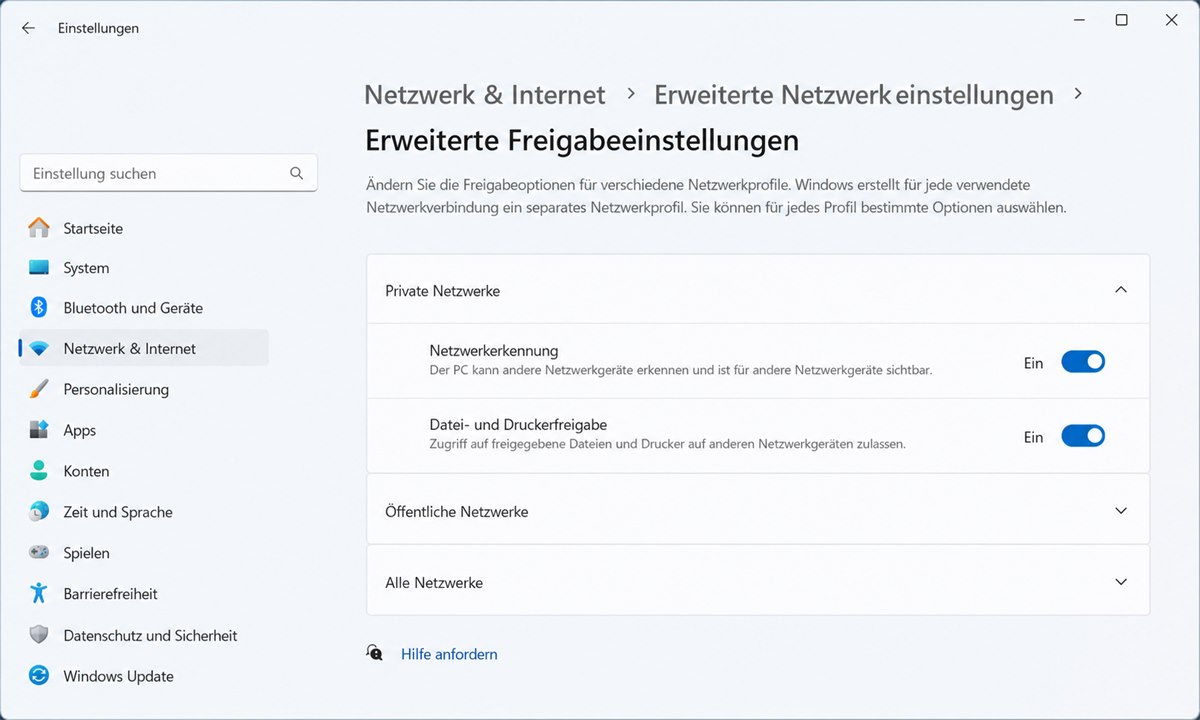Click the Datenschutz shield icon
Screen dimensions: 1200x720
pyautogui.click(x=39, y=635)
